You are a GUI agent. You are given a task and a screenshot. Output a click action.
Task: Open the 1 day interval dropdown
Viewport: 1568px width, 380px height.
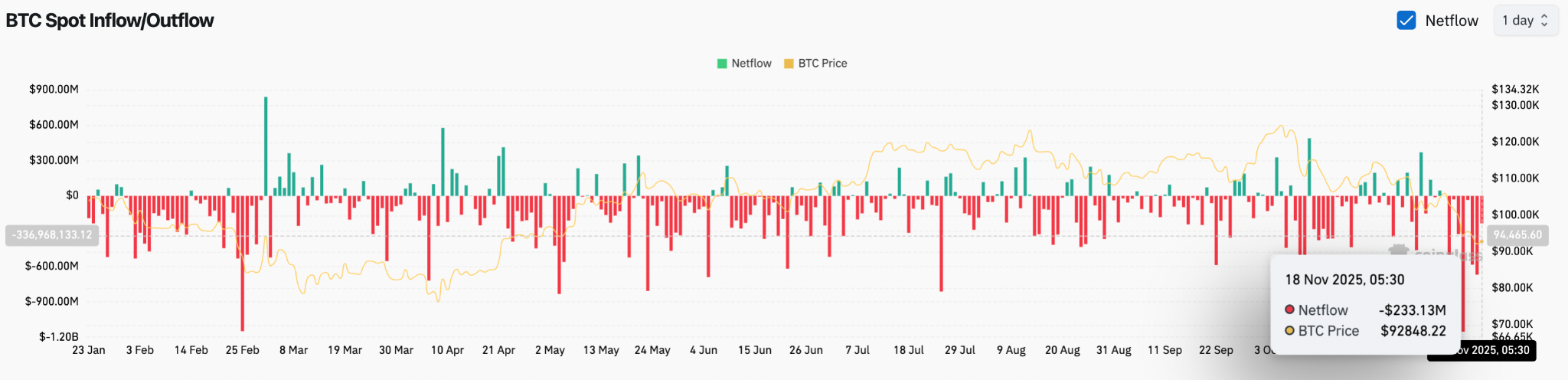[x=1525, y=21]
